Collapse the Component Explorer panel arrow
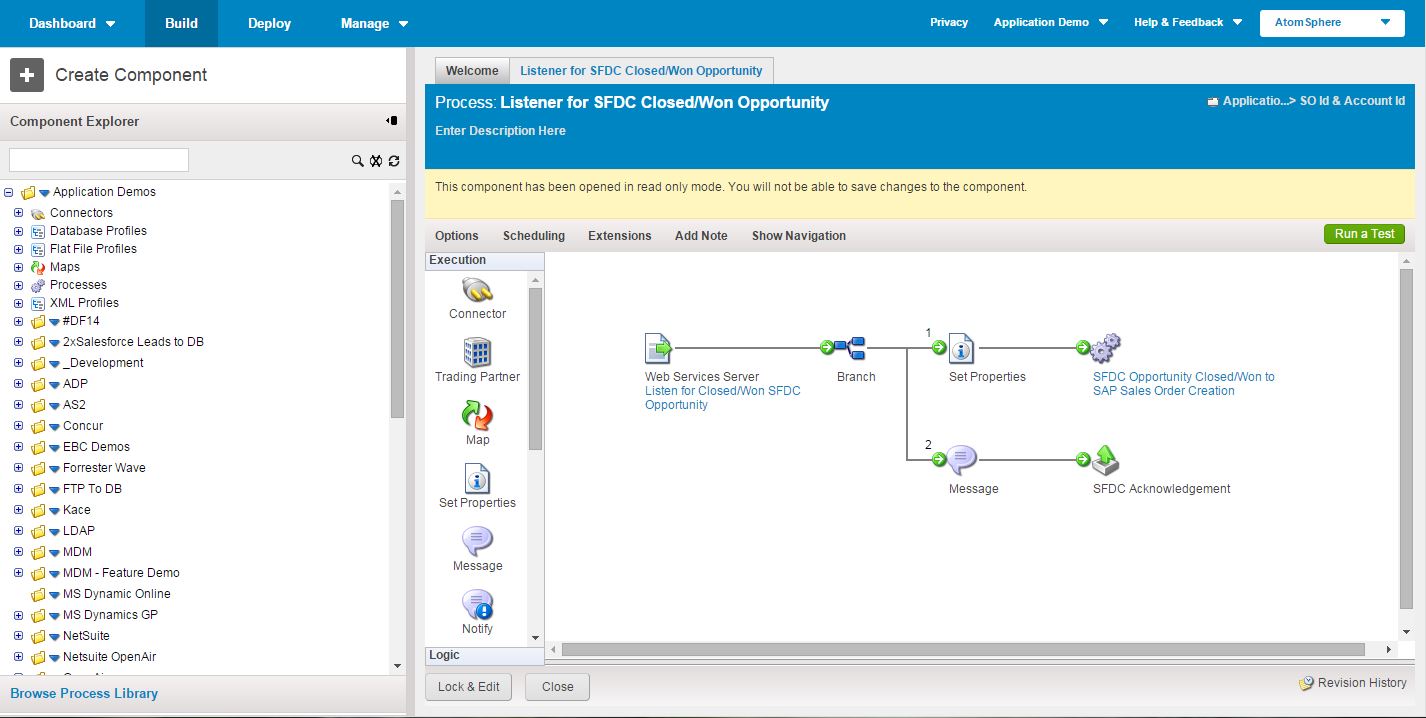Image resolution: width=1426 pixels, height=718 pixels. 392,121
